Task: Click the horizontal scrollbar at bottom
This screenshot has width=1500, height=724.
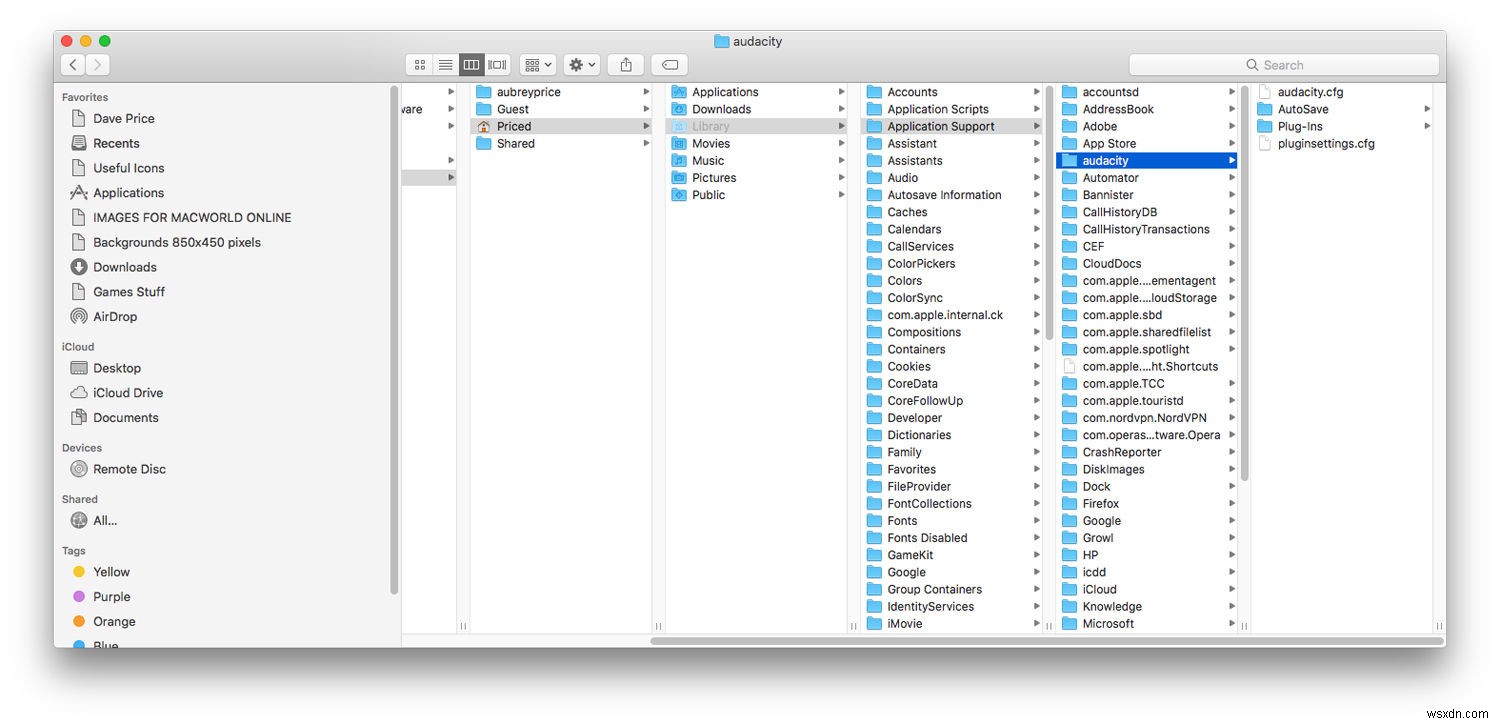Action: (1046, 640)
